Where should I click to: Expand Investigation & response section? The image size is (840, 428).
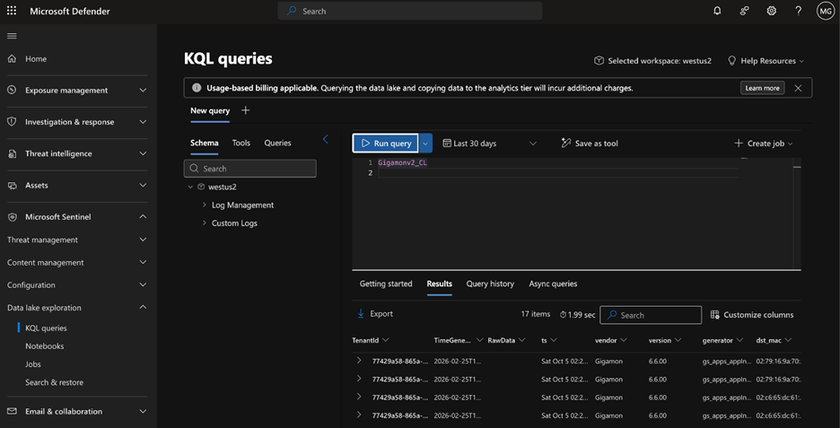coord(142,122)
